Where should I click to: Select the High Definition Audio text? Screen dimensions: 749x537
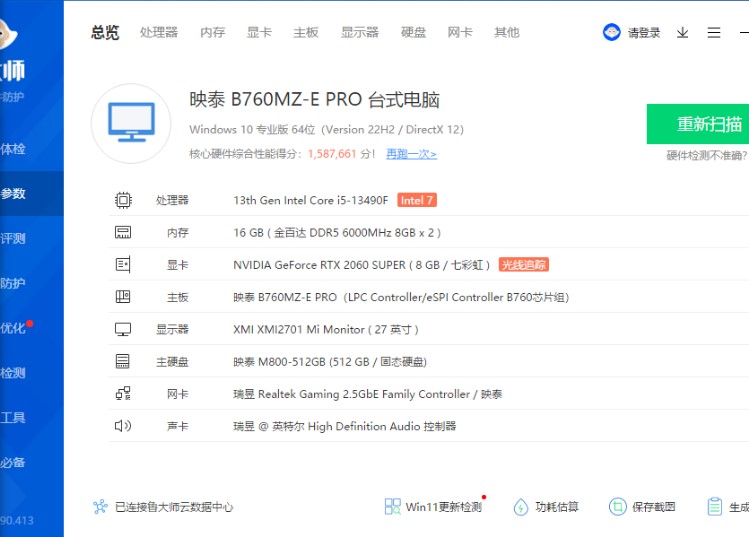[x=344, y=426]
